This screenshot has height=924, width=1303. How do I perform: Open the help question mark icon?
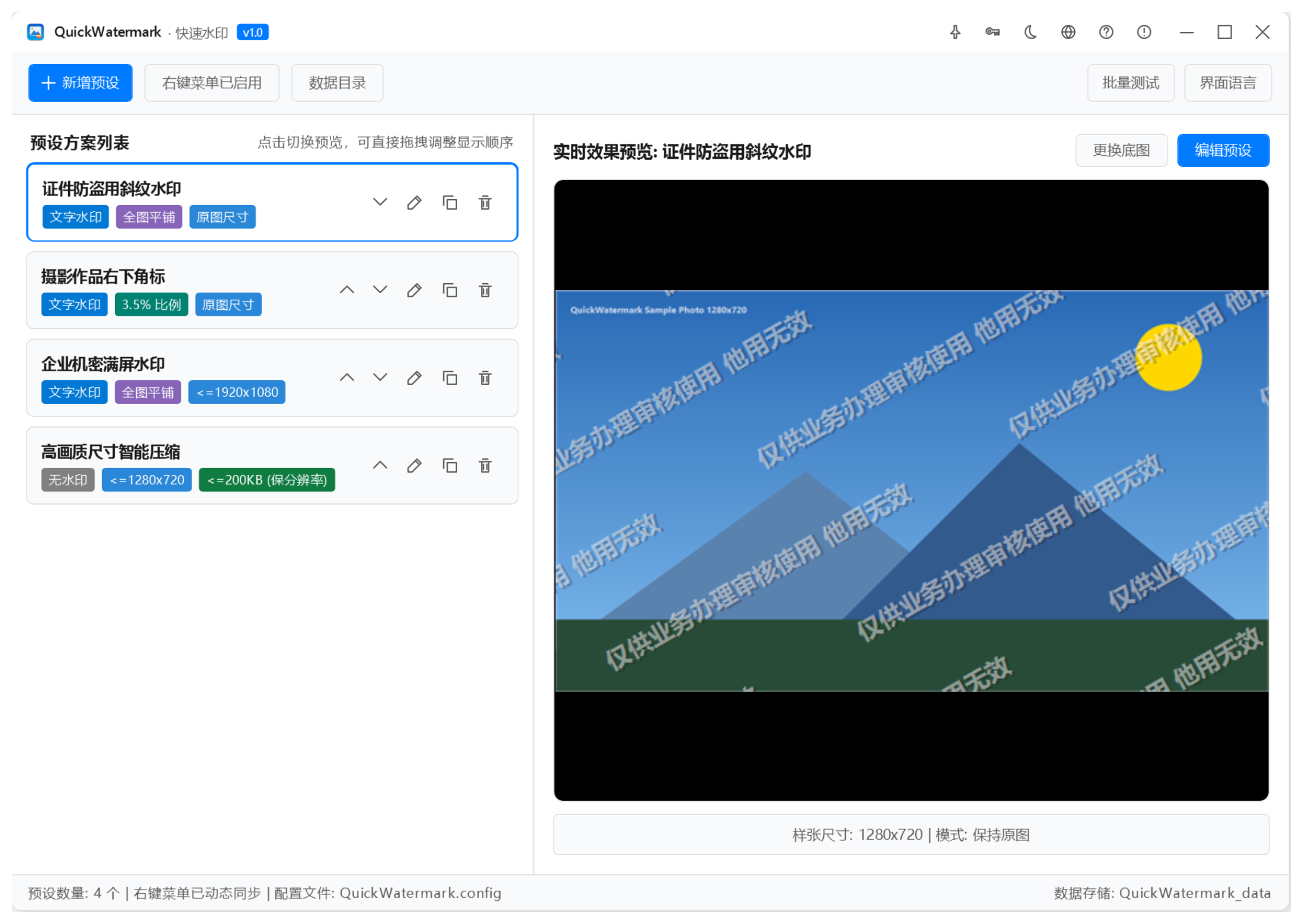1106,32
